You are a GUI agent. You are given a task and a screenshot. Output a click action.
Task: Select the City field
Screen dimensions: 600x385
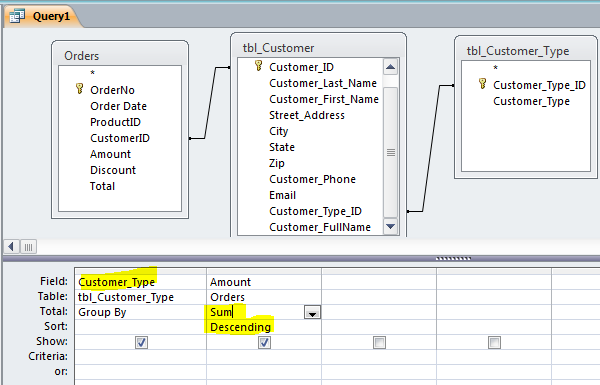[x=278, y=131]
